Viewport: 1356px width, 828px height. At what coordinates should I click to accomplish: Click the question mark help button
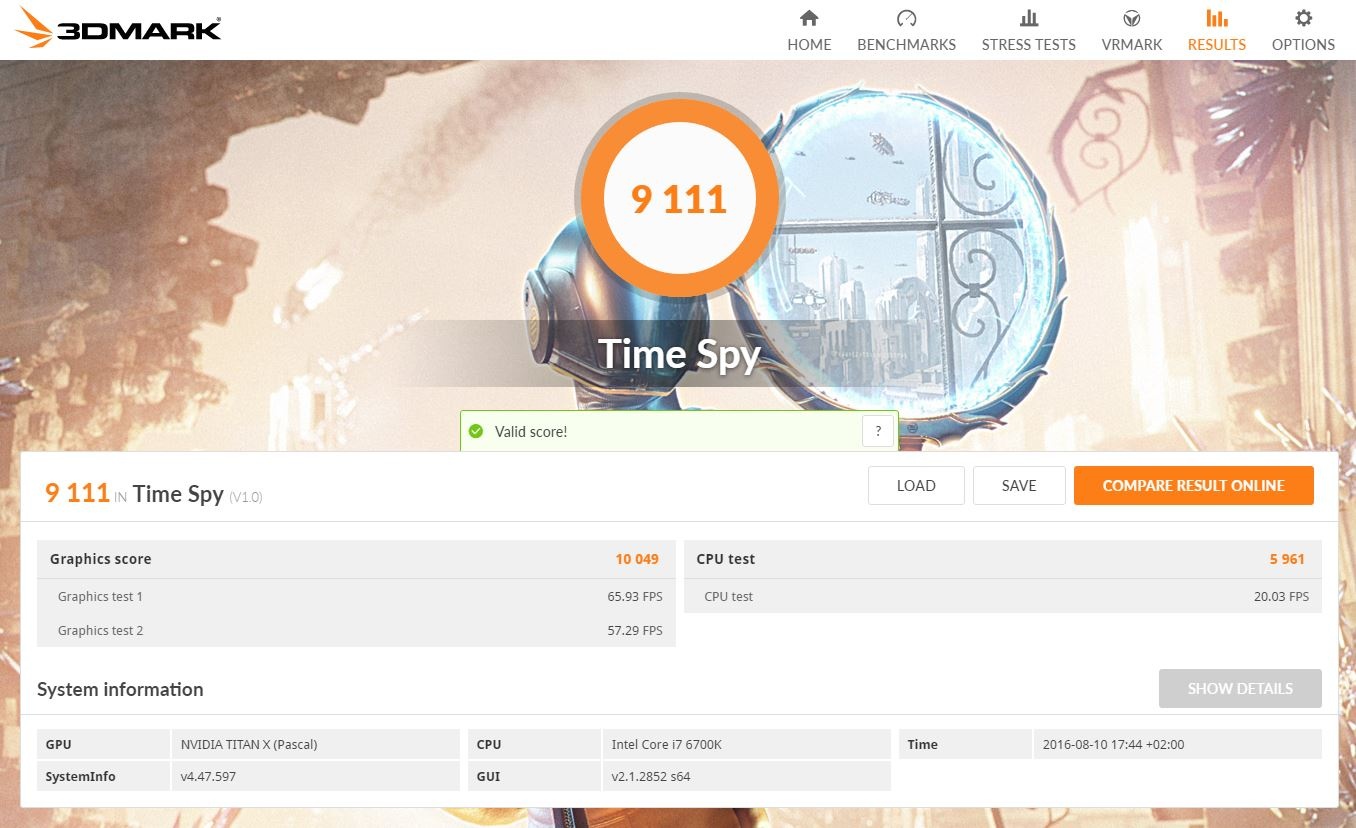[878, 431]
